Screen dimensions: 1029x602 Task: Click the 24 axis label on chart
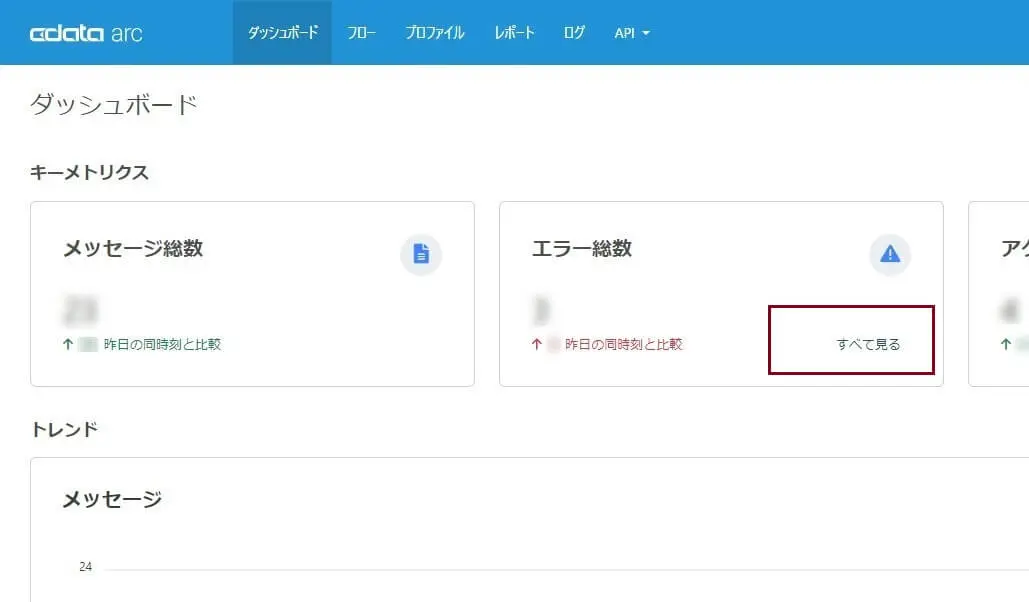(x=86, y=567)
